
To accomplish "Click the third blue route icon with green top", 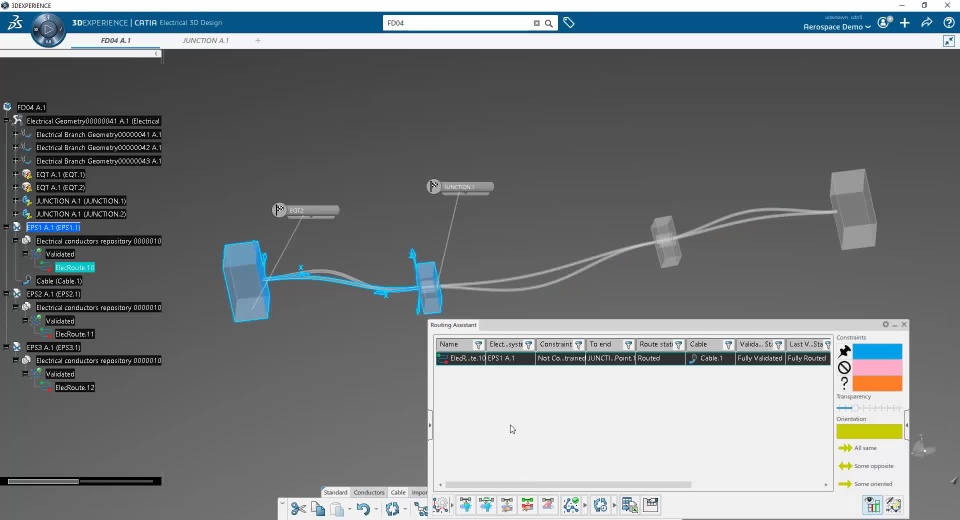I will click(486, 505).
